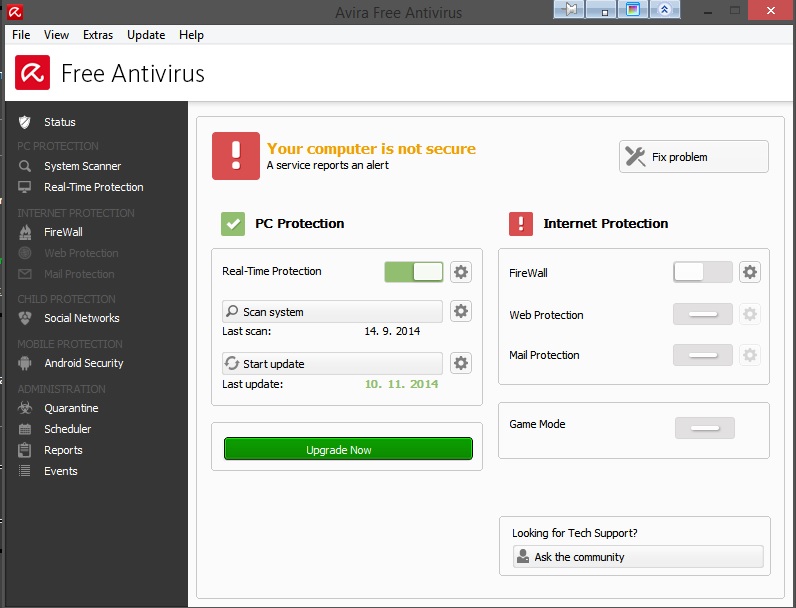Click the last scan date 14. 9. 2014
The image size is (796, 608).
(x=392, y=331)
